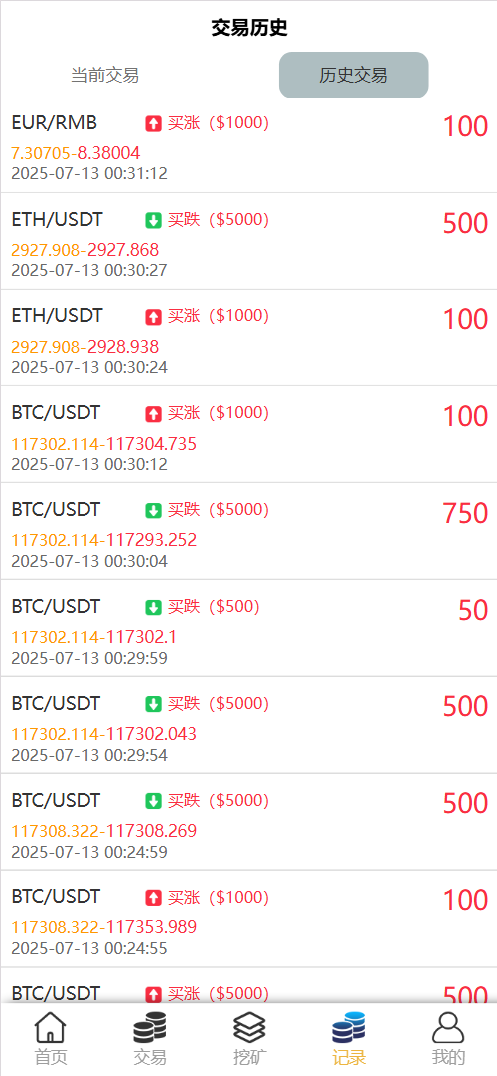Open ETH/USDT 买涨 trade at 00:30:24

point(248,338)
